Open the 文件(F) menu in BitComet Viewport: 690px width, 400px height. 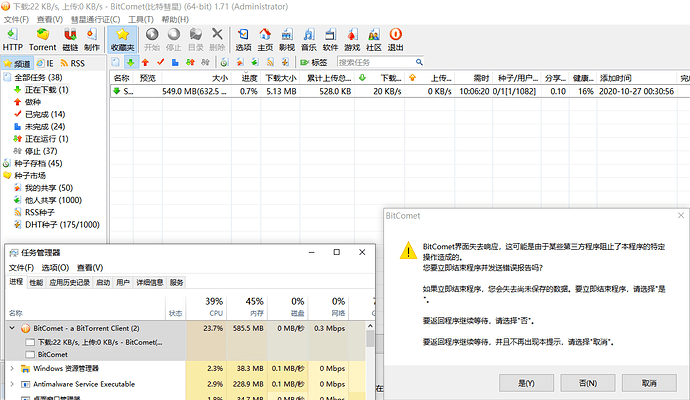16,19
